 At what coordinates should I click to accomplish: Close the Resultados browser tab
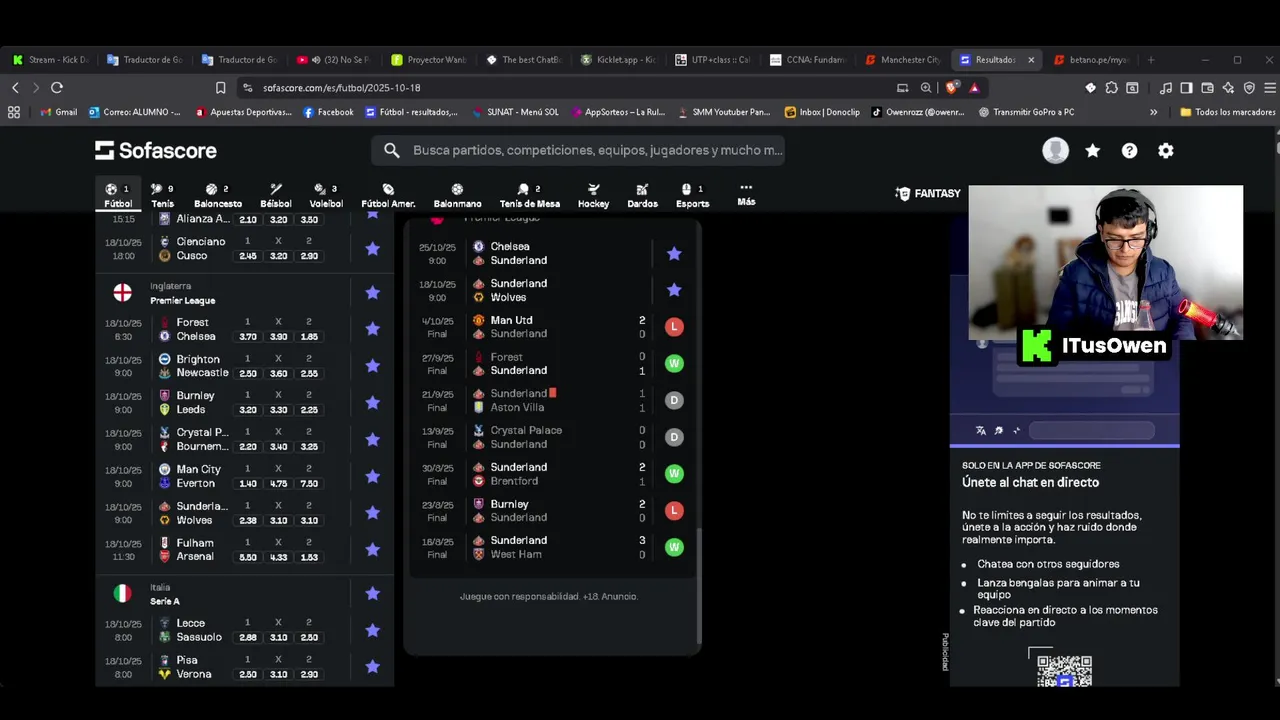coord(1031,60)
